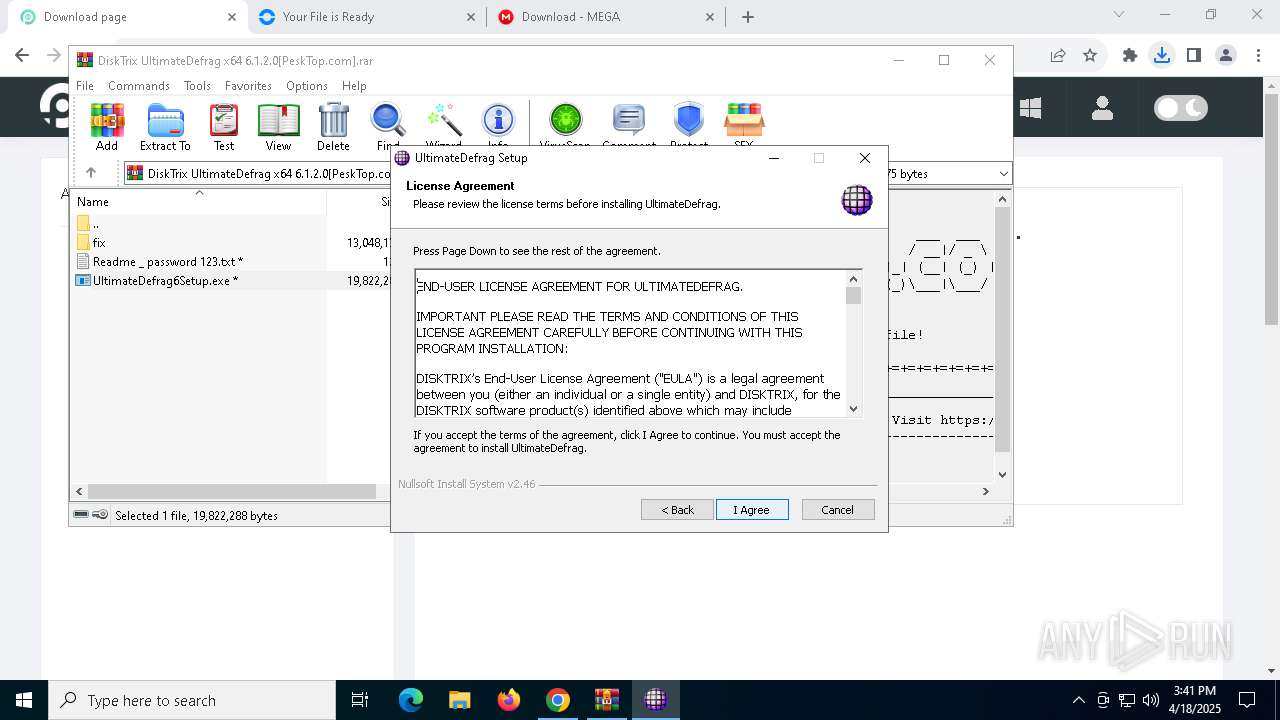Click the Extract To toolbar icon

(165, 127)
